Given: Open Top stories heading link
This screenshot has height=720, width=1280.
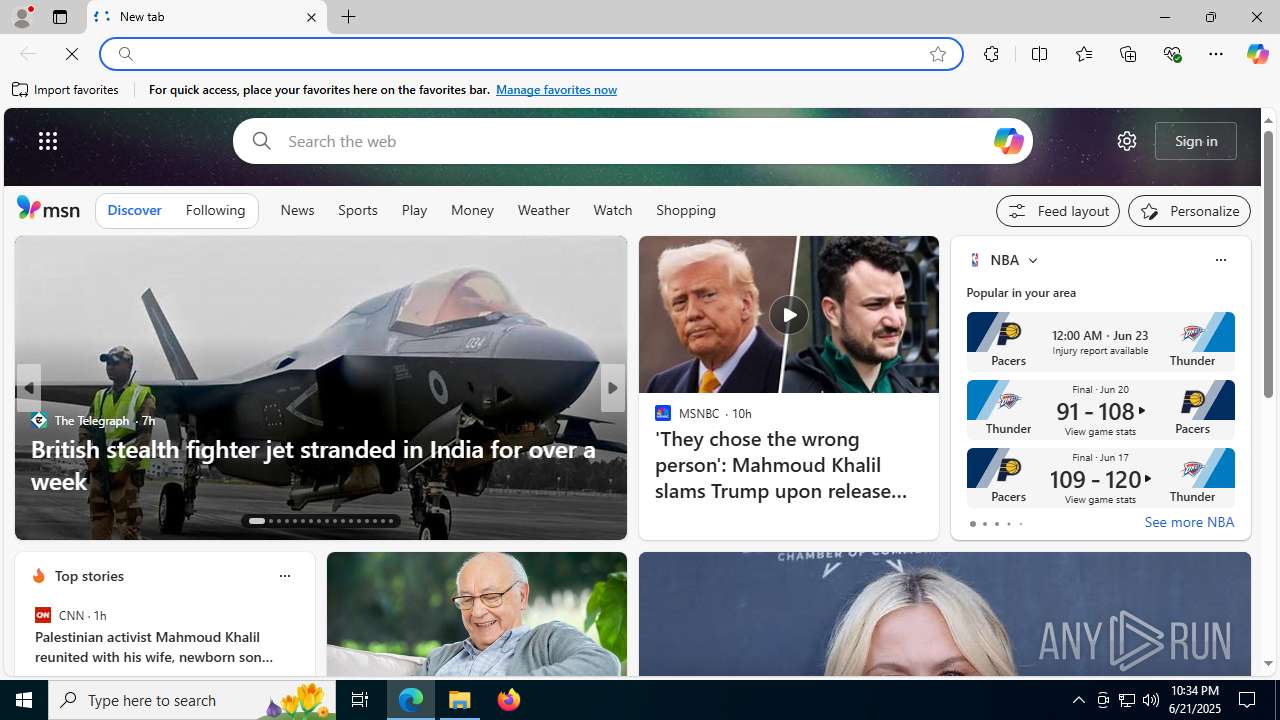Looking at the screenshot, I should 89,576.
